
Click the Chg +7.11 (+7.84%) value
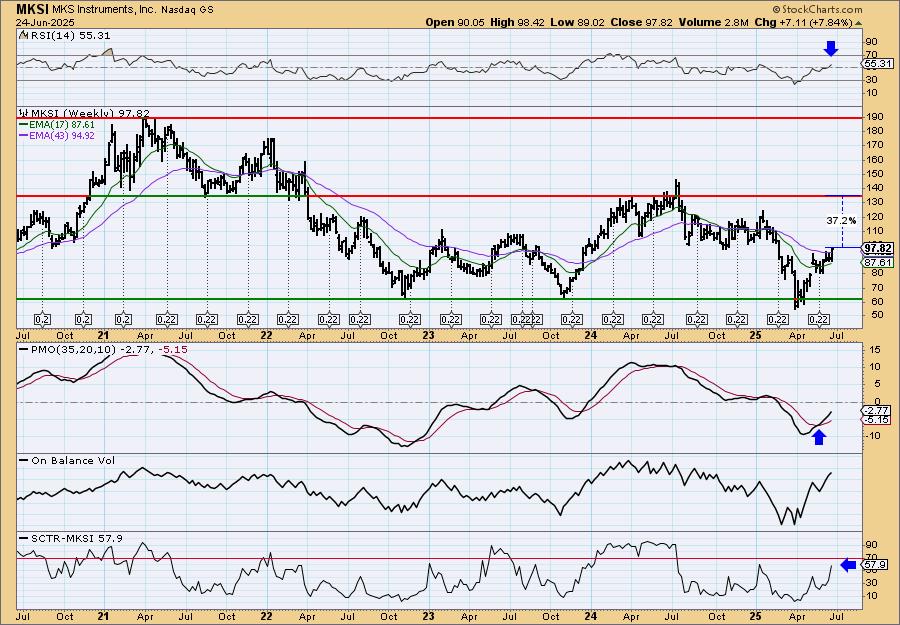(x=804, y=22)
